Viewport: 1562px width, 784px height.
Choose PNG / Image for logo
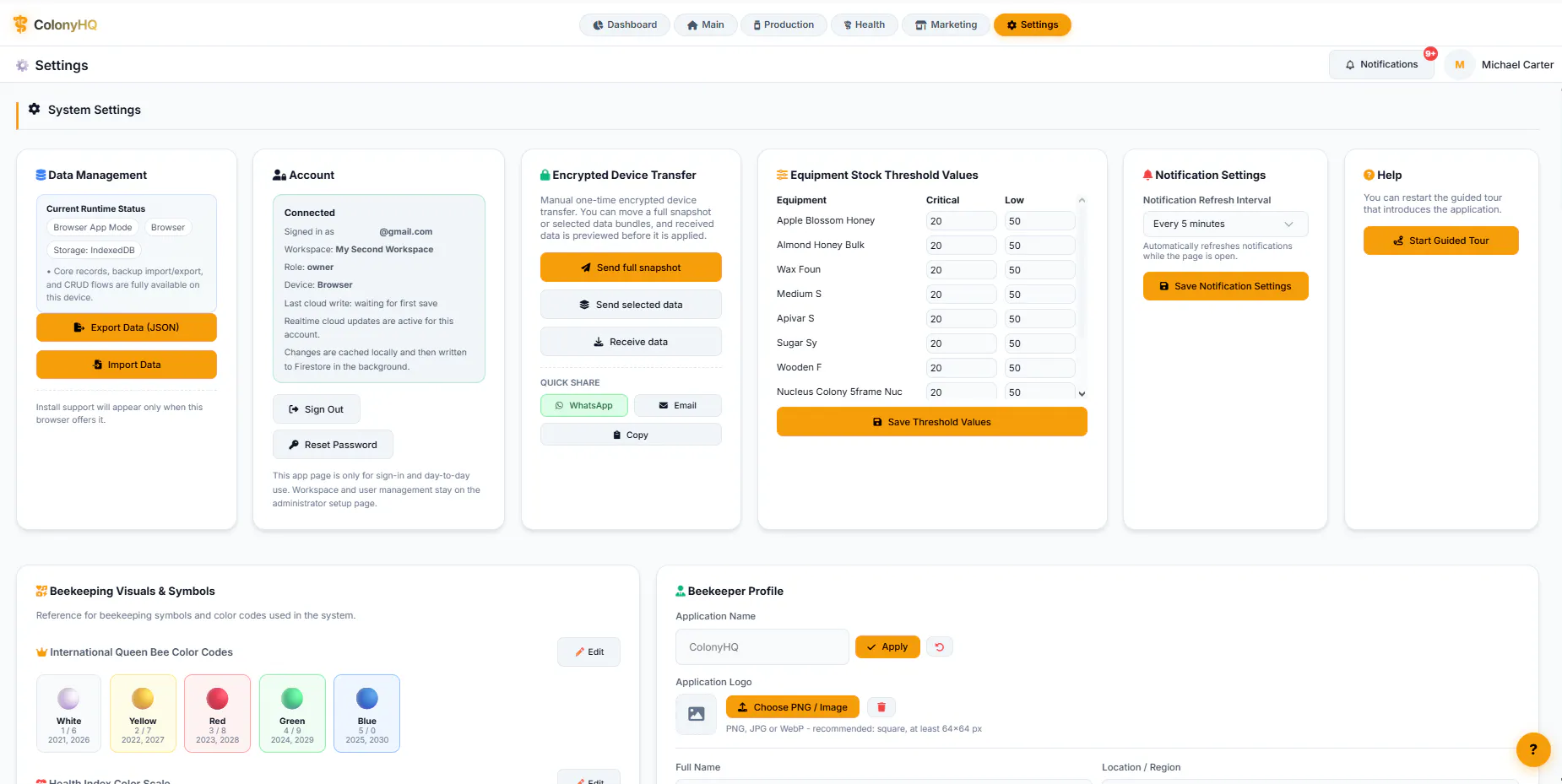pyautogui.click(x=792, y=707)
